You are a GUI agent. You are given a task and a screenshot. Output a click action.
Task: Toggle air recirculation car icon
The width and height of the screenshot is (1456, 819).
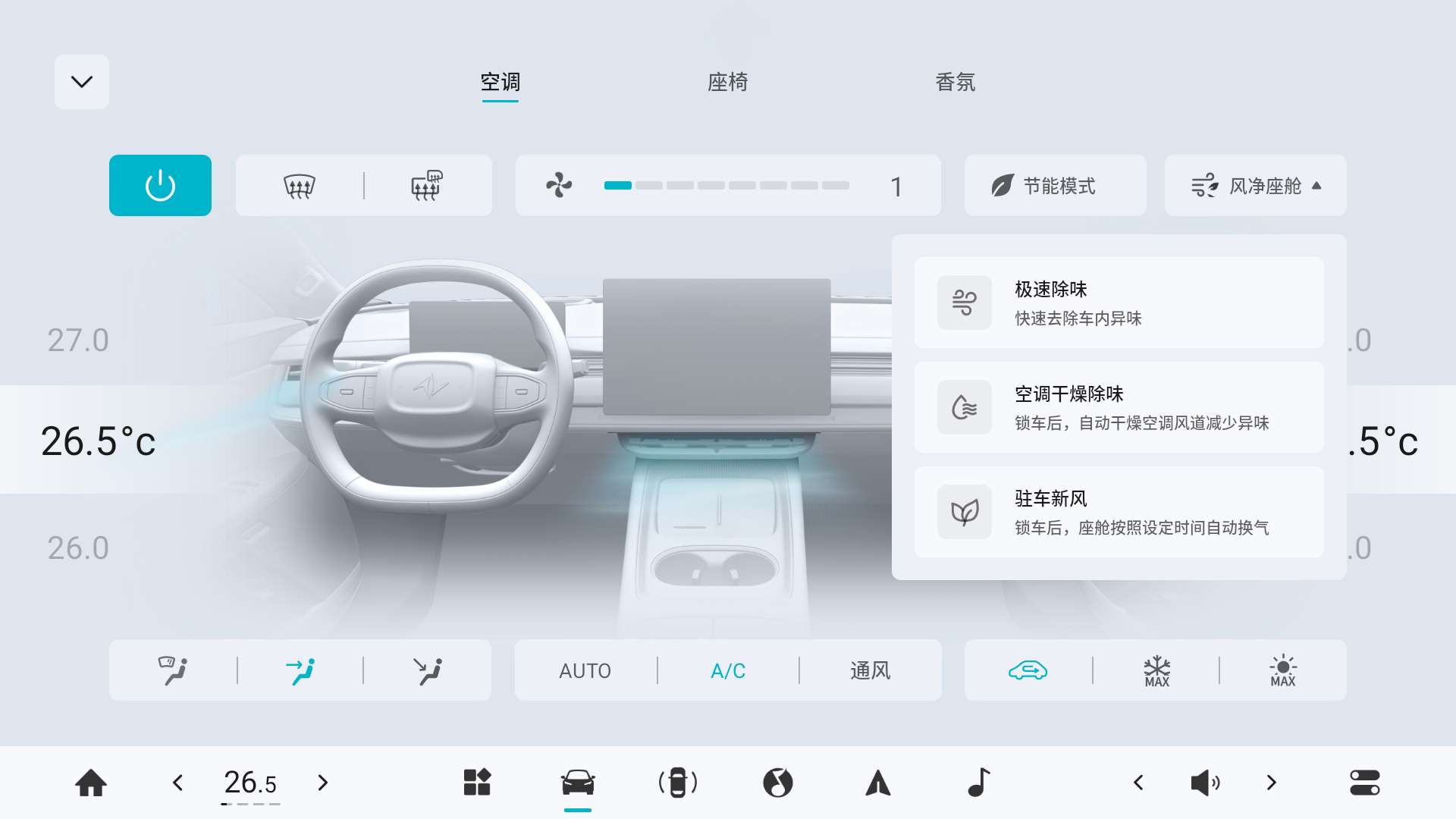point(1028,670)
